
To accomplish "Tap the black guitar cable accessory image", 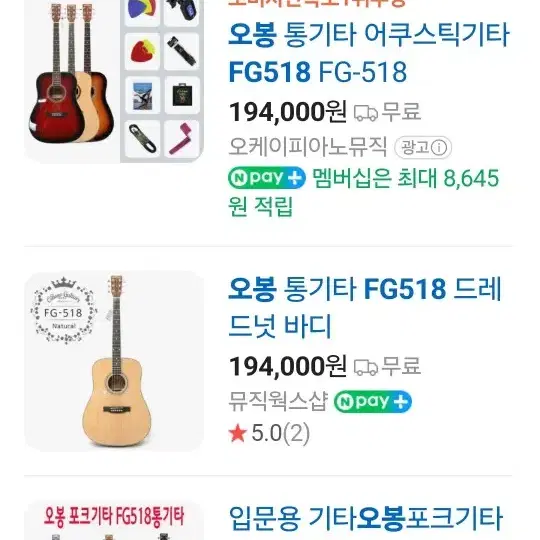I will [142, 139].
